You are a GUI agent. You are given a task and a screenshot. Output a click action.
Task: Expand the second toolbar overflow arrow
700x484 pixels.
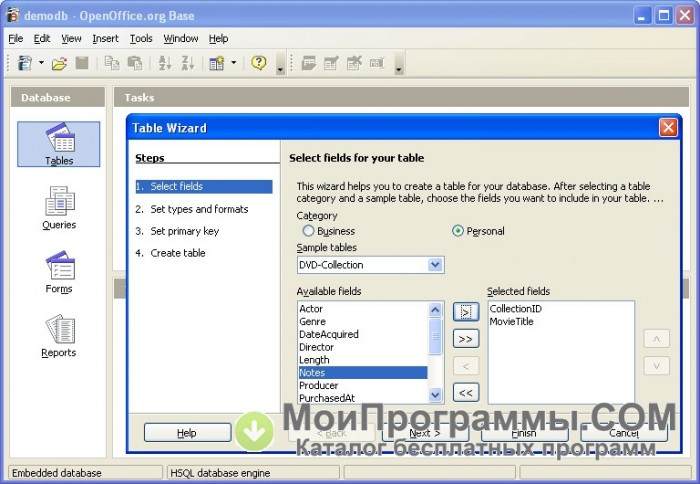399,63
